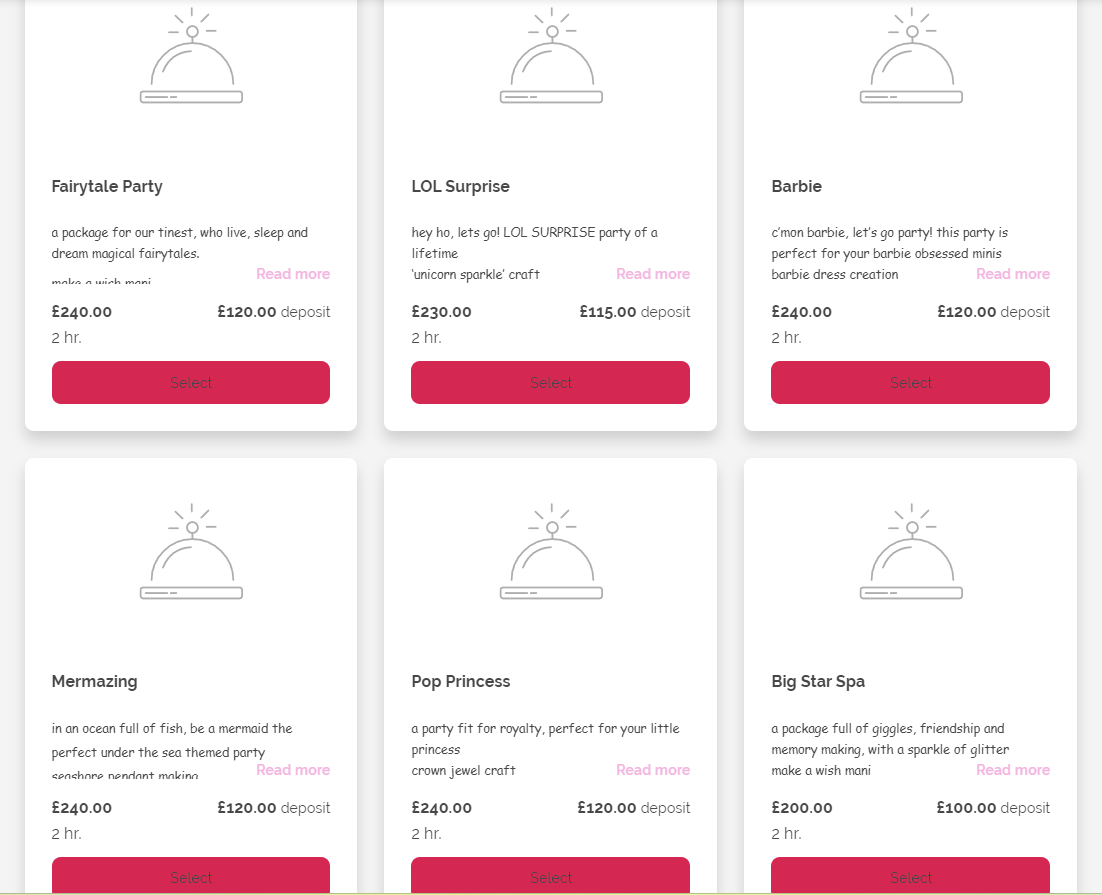The width and height of the screenshot is (1102, 895).
Task: Pick the Pop Princess package Select button
Action: (x=551, y=876)
